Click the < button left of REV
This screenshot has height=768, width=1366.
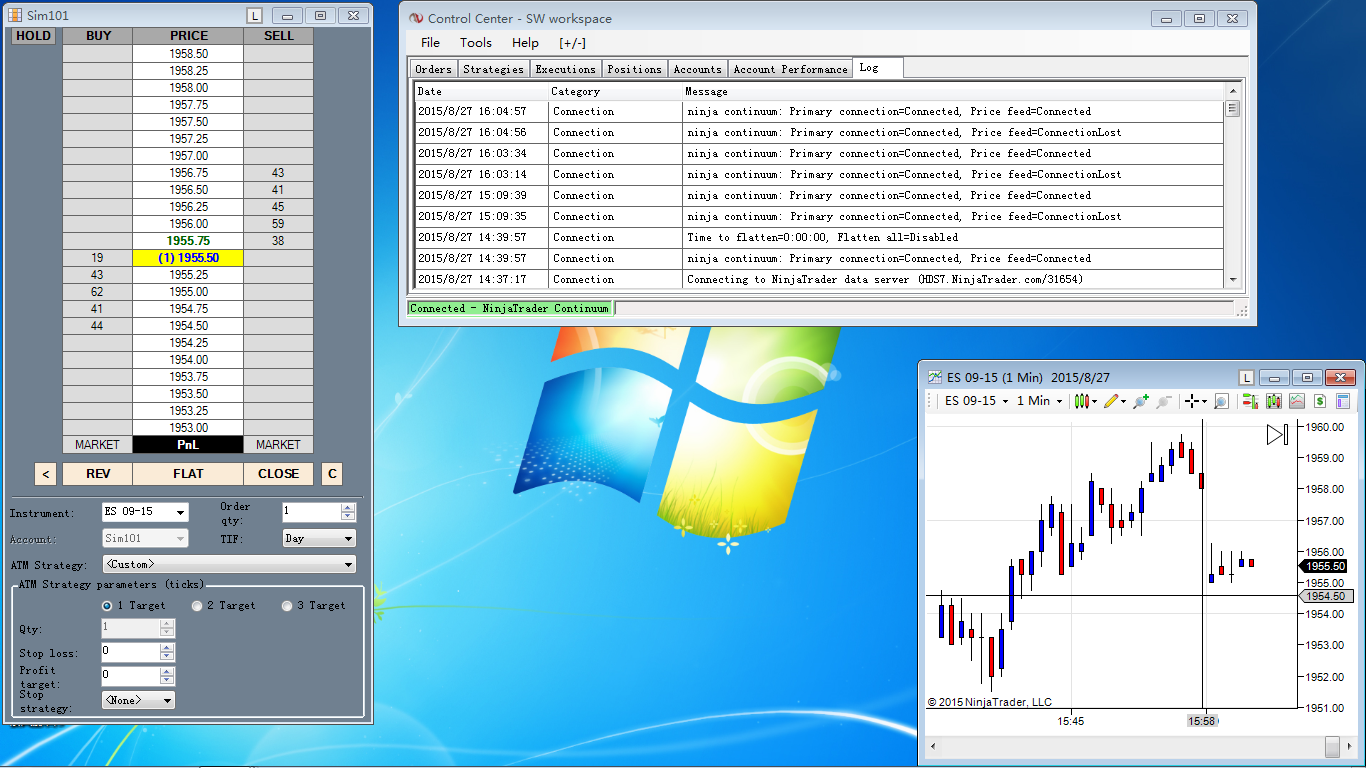point(45,474)
